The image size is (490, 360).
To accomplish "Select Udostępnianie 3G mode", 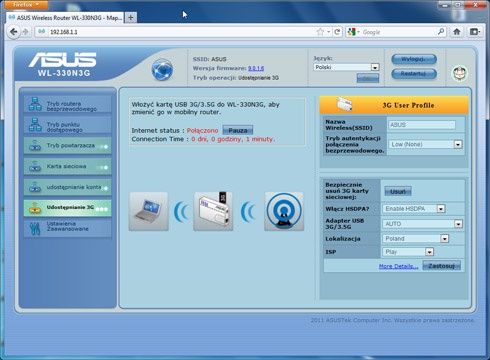I will (68, 208).
